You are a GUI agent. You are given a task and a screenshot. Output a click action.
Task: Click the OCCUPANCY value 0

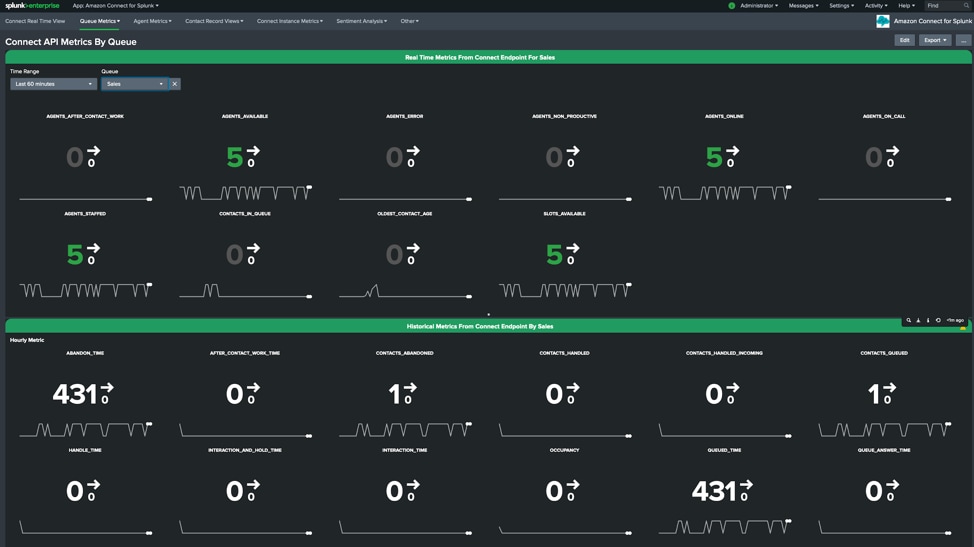click(x=554, y=492)
